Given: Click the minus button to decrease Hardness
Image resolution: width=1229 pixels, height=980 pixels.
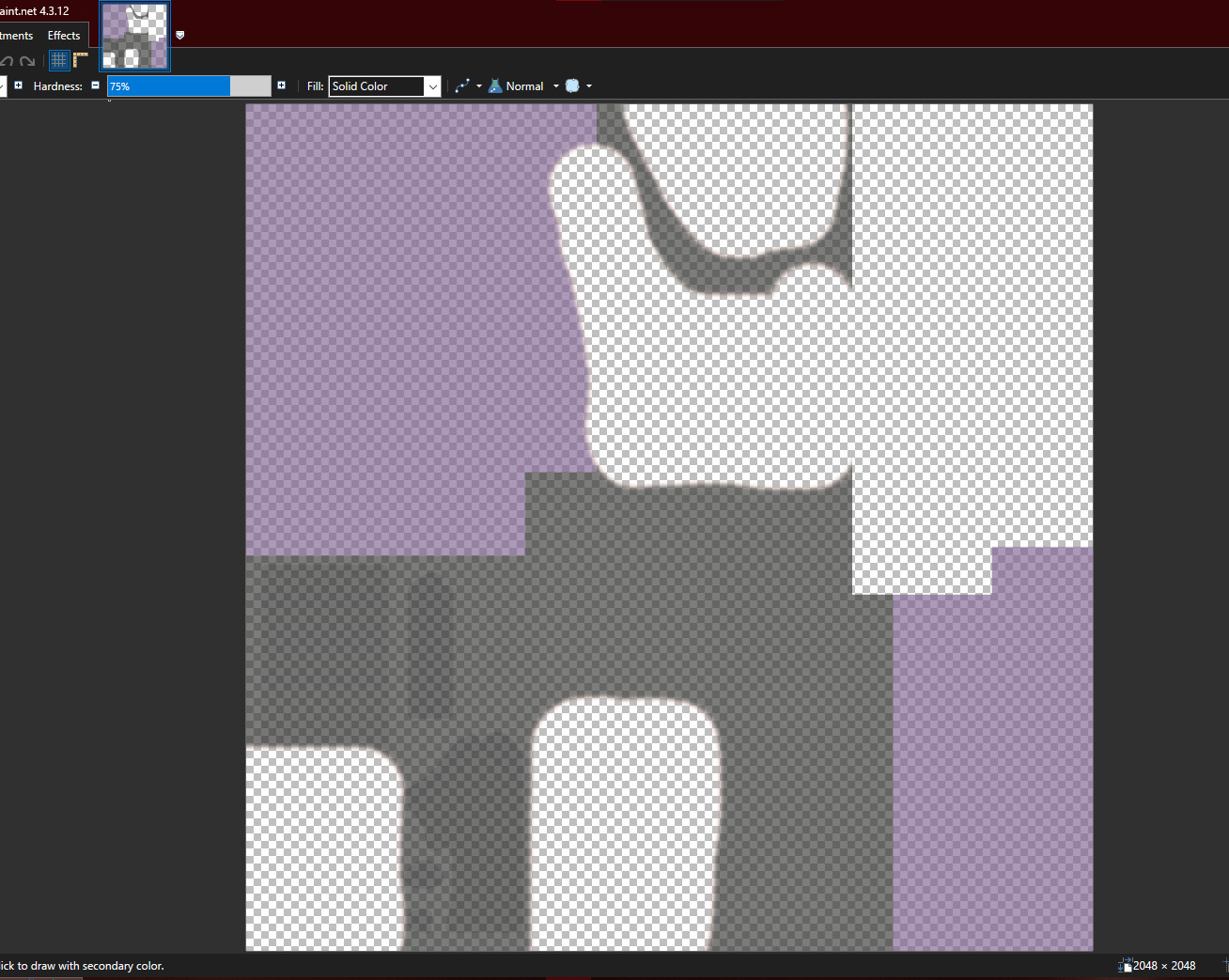Looking at the screenshot, I should (x=95, y=86).
